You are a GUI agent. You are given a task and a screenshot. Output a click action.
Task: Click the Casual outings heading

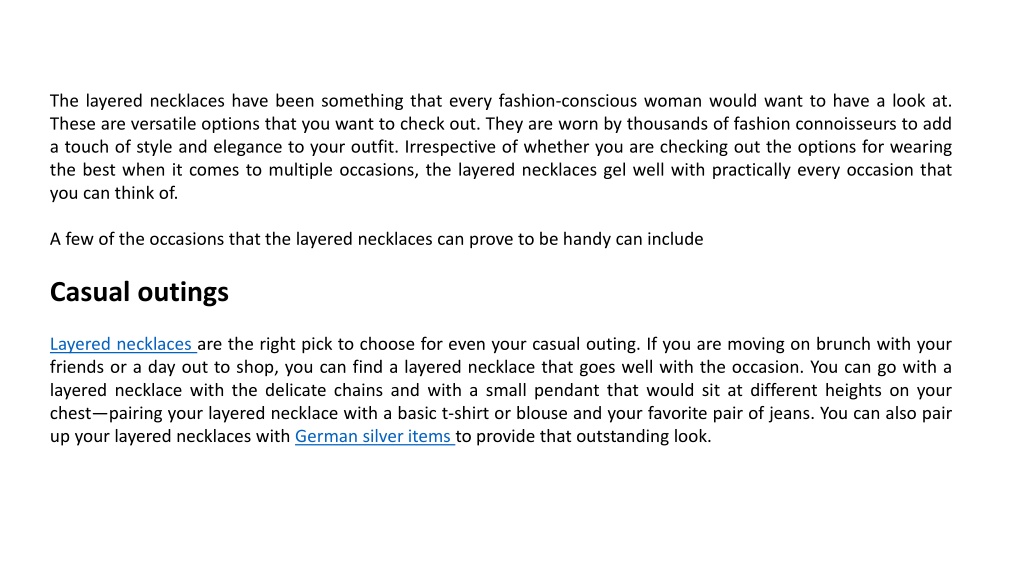(x=139, y=292)
